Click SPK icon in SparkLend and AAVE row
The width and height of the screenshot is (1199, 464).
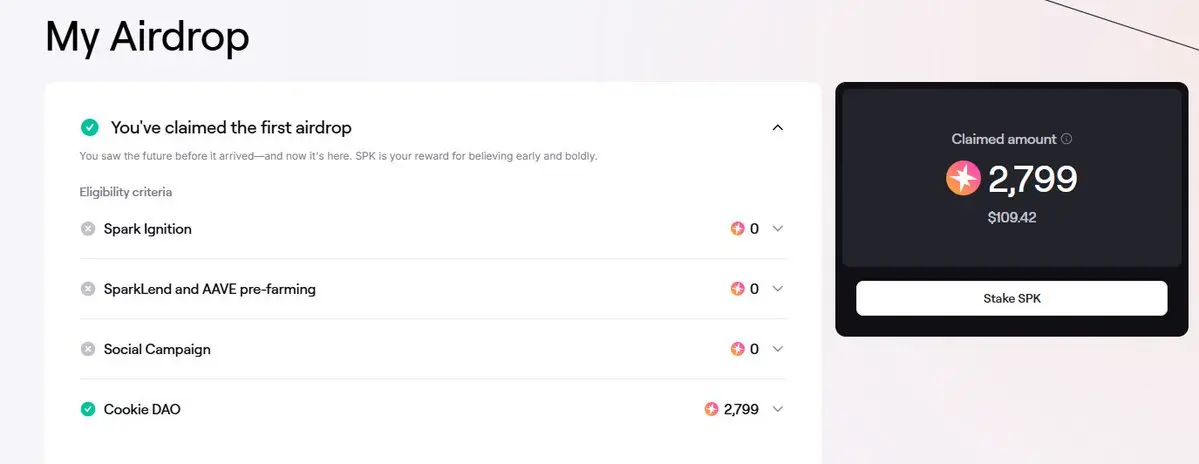click(x=737, y=289)
